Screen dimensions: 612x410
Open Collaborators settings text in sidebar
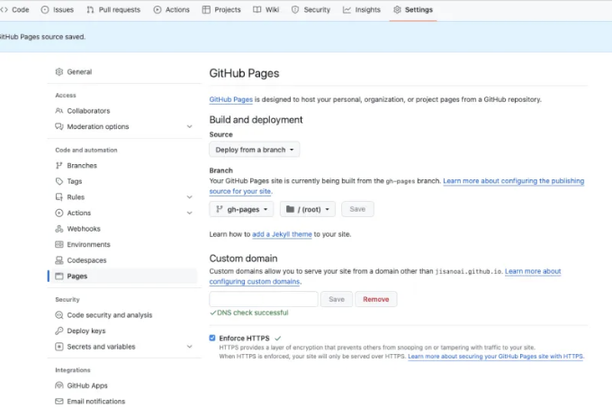point(88,111)
